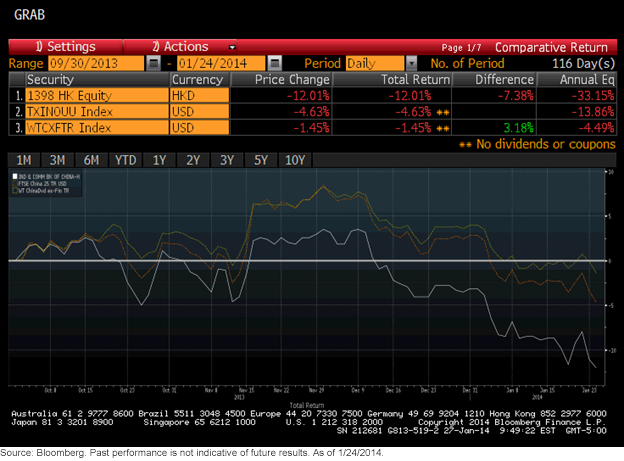Viewport: 624px width, 461px height.
Task: Select the TXINOUU Index security field
Action: 97,111
